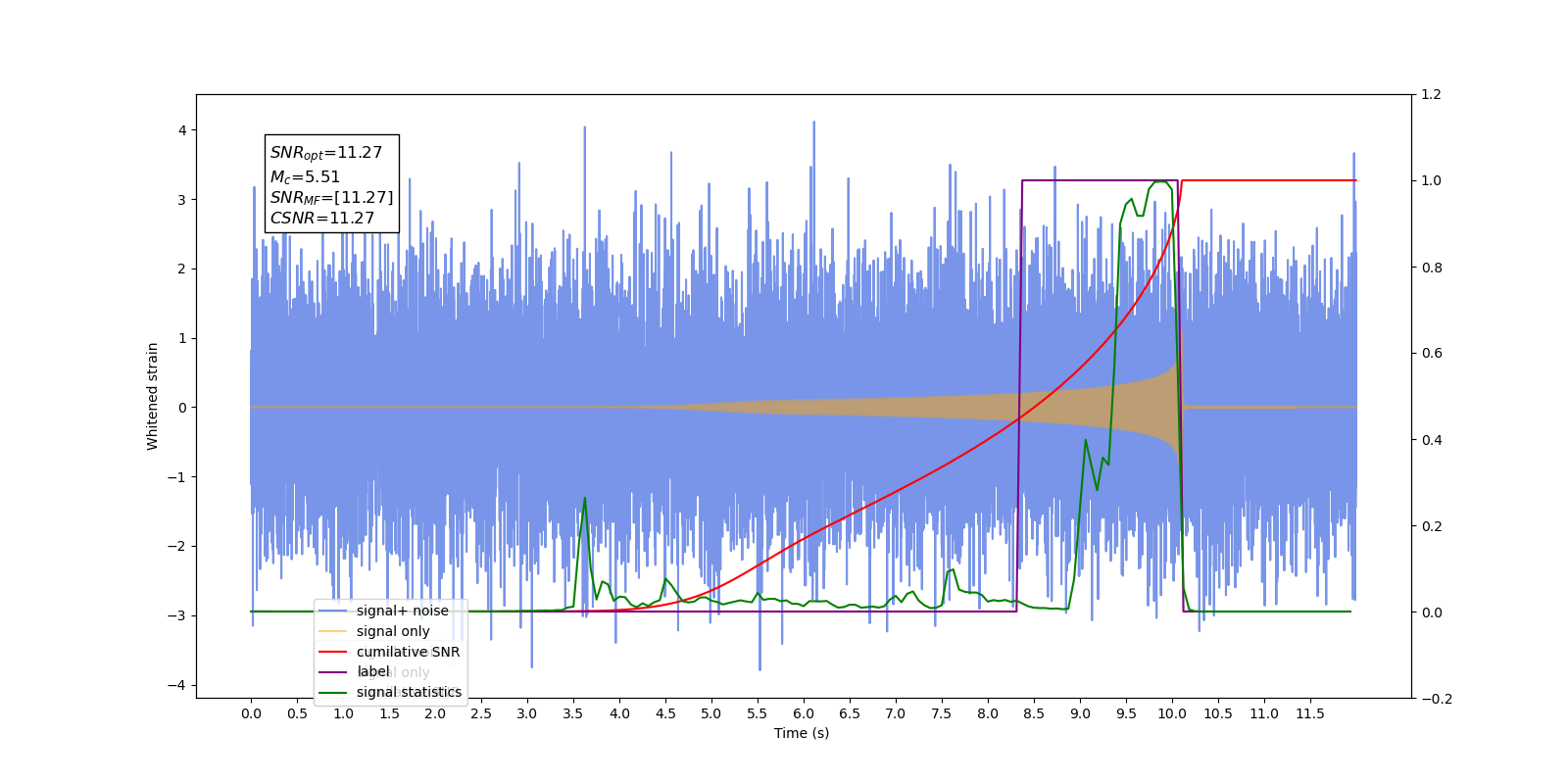Click the 9.5 tick on time axis
Image resolution: width=1568 pixels, height=784 pixels.
pos(1126,713)
